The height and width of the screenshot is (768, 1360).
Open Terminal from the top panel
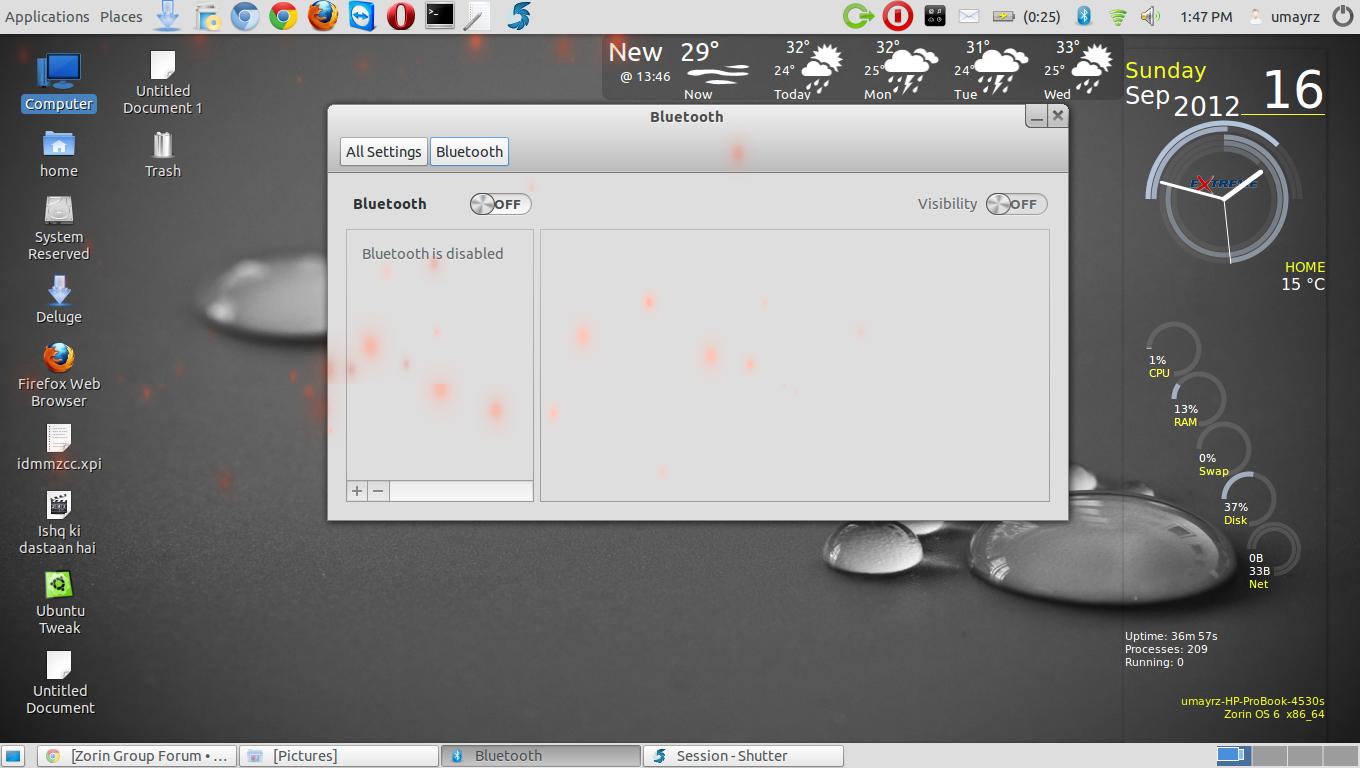439,16
